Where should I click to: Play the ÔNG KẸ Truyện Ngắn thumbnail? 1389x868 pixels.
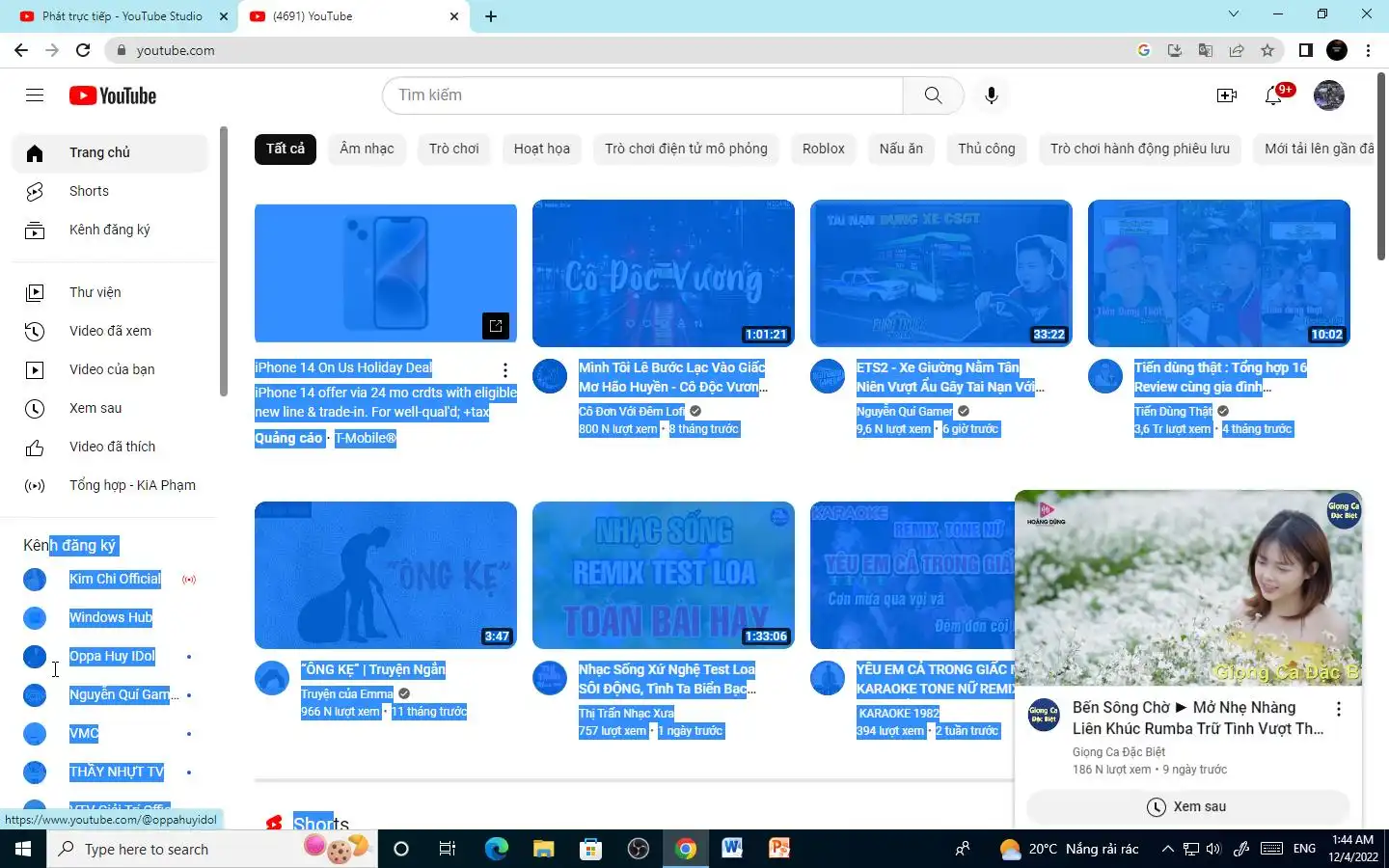tap(386, 575)
